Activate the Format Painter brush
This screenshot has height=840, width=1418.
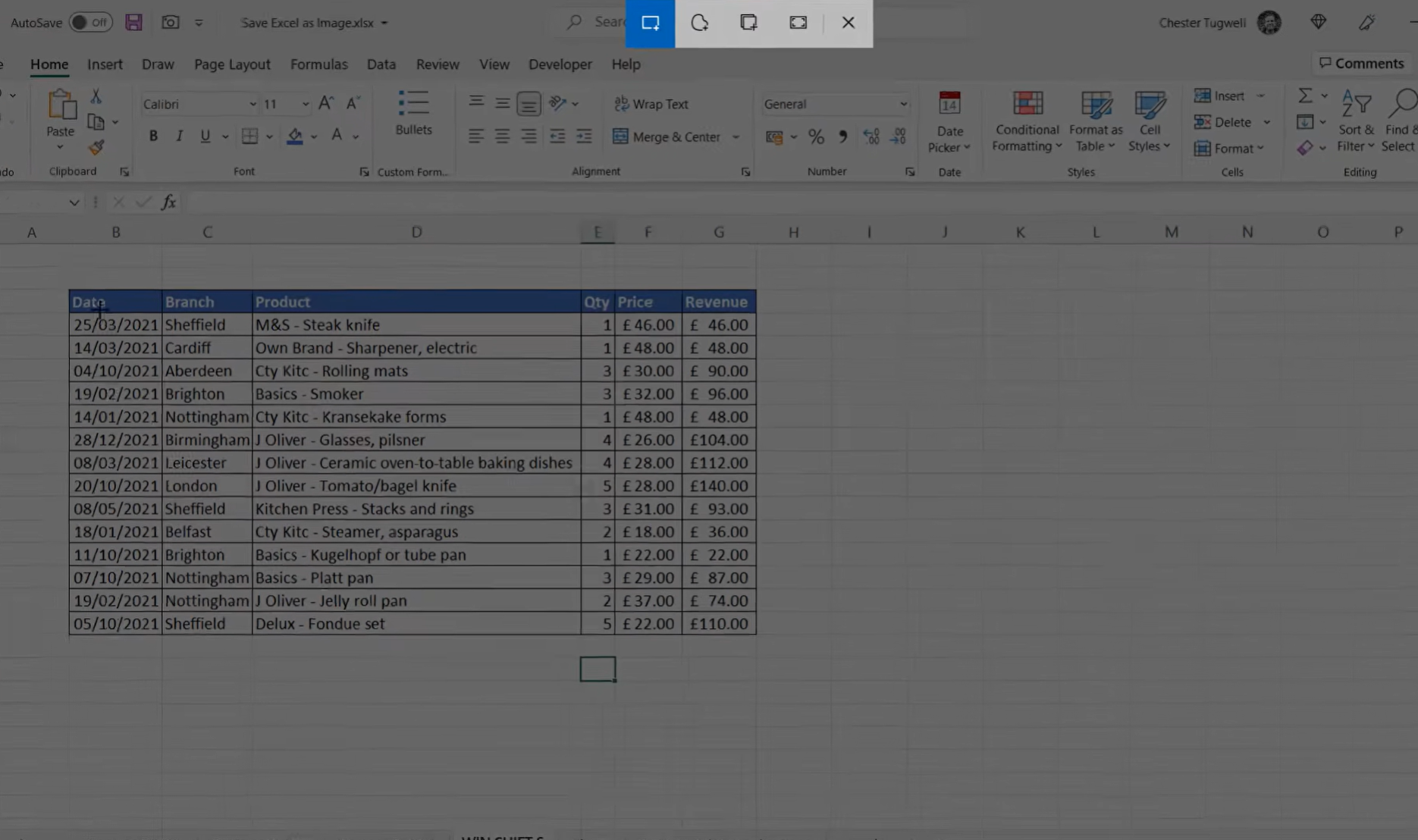tap(96, 147)
